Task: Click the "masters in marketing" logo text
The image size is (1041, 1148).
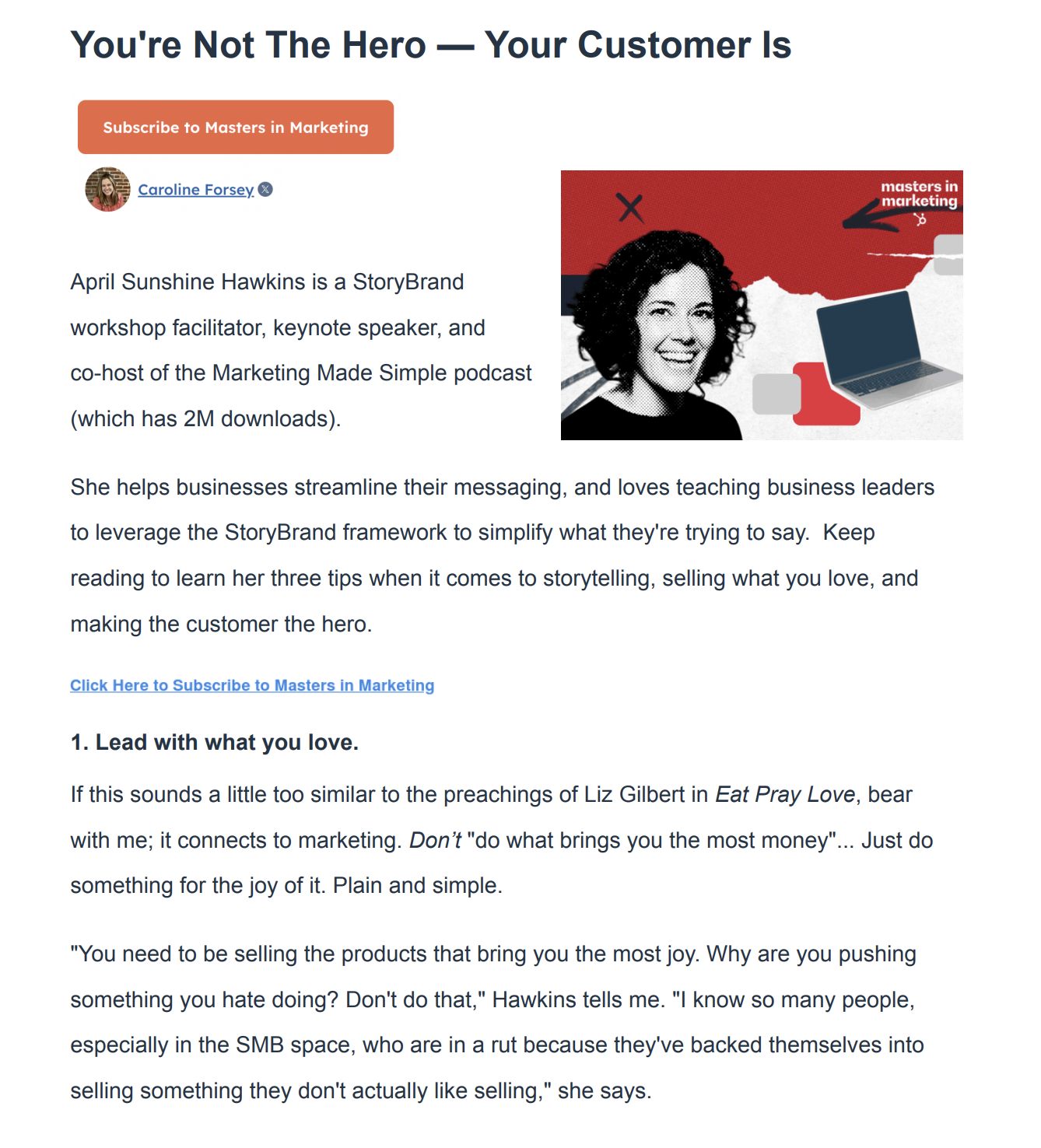Action: (919, 194)
